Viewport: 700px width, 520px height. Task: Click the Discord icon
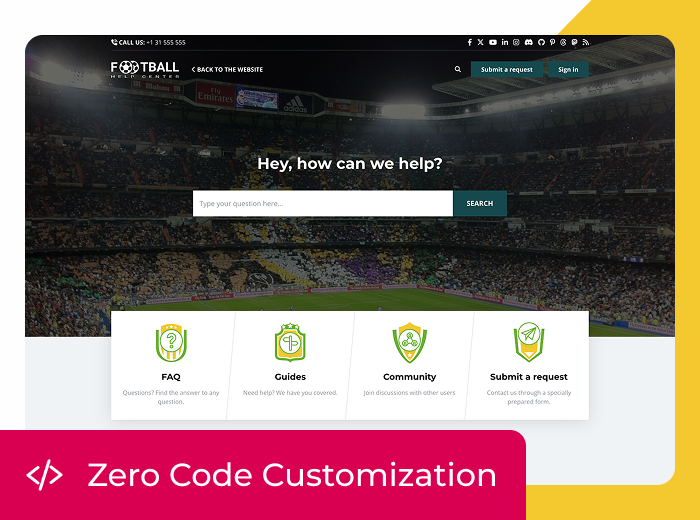[x=529, y=42]
